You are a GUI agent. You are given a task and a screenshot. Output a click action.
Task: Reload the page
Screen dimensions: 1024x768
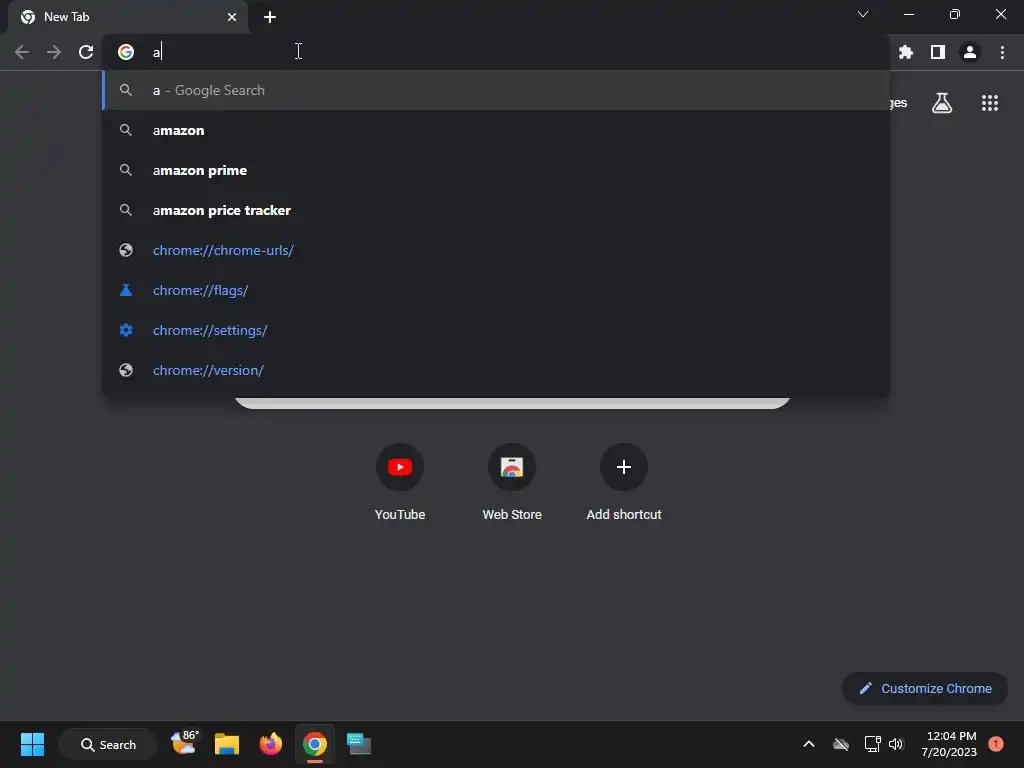click(x=86, y=52)
